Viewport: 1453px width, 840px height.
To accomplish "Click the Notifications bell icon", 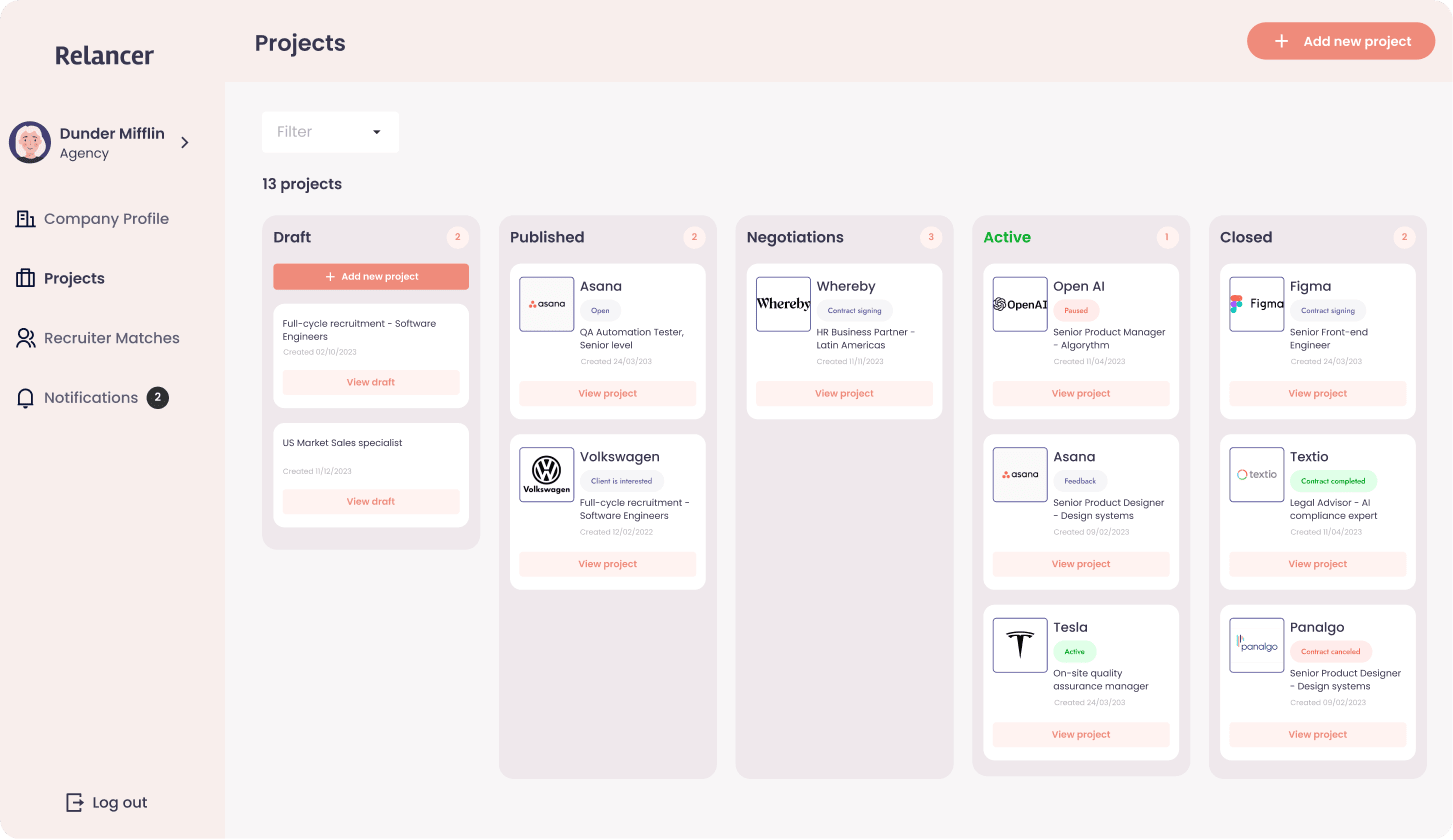I will coord(25,398).
